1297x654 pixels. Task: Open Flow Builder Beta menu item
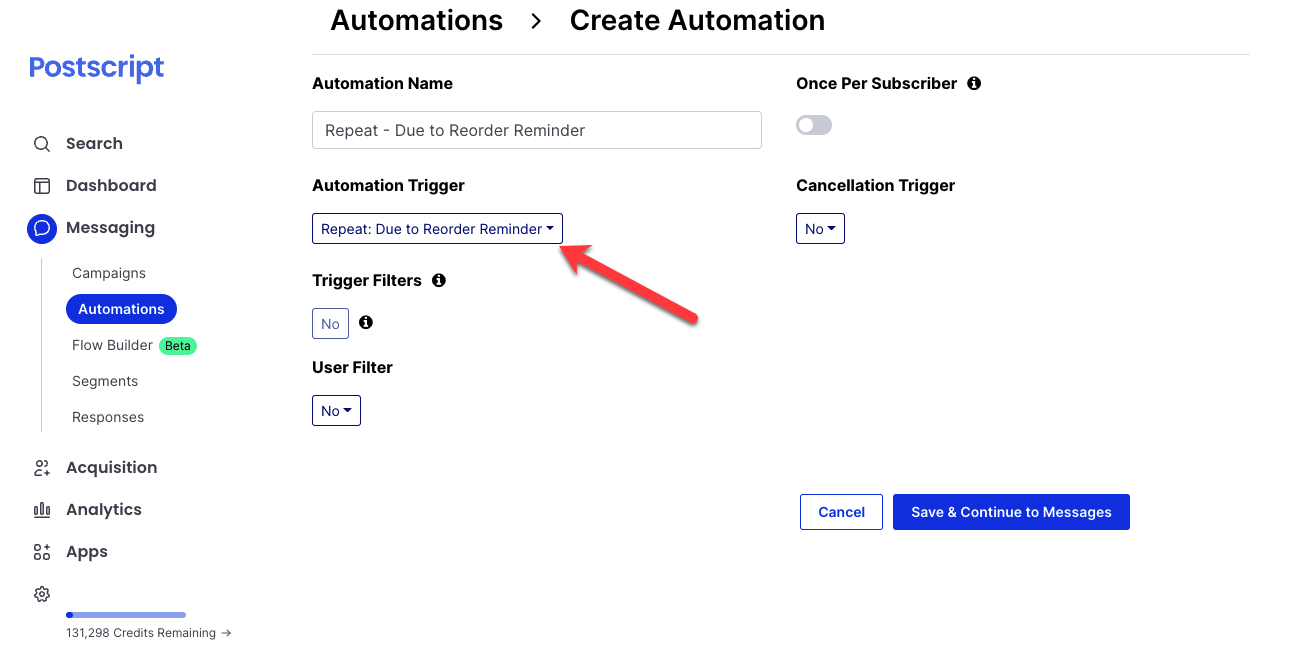134,345
